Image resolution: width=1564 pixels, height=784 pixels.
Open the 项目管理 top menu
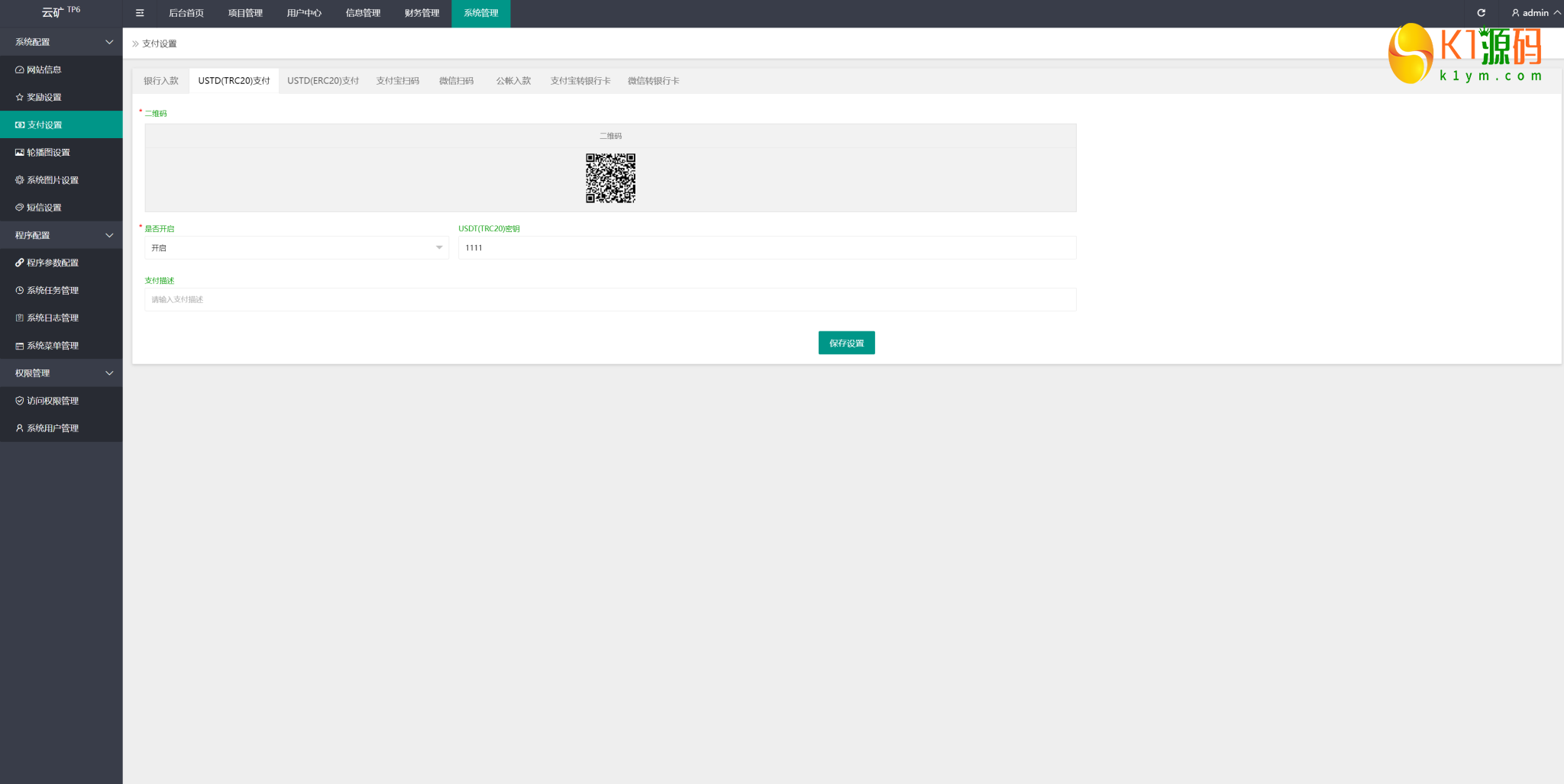click(245, 13)
